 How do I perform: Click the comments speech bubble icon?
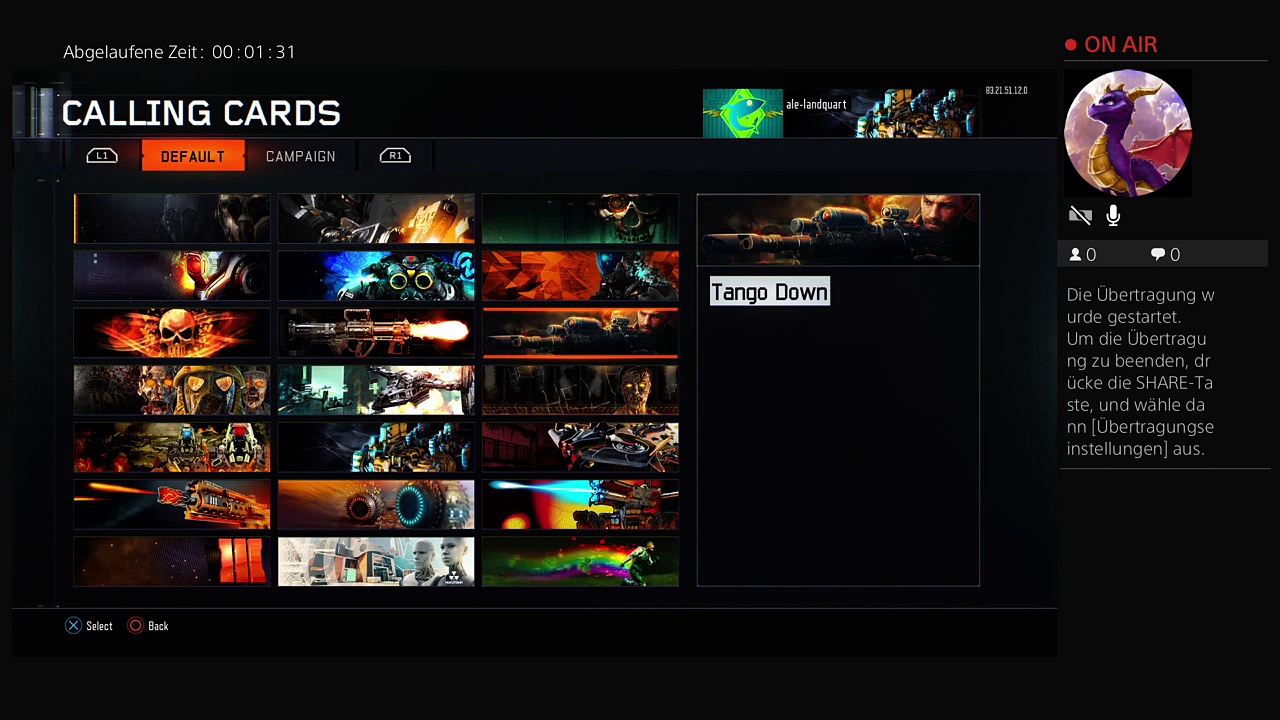pyautogui.click(x=1158, y=255)
